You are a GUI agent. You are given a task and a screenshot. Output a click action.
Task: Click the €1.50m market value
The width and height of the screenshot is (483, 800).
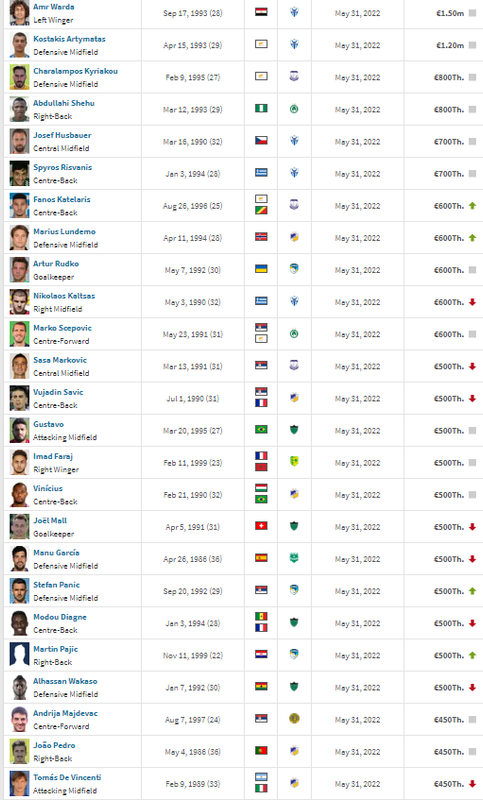pyautogui.click(x=450, y=13)
